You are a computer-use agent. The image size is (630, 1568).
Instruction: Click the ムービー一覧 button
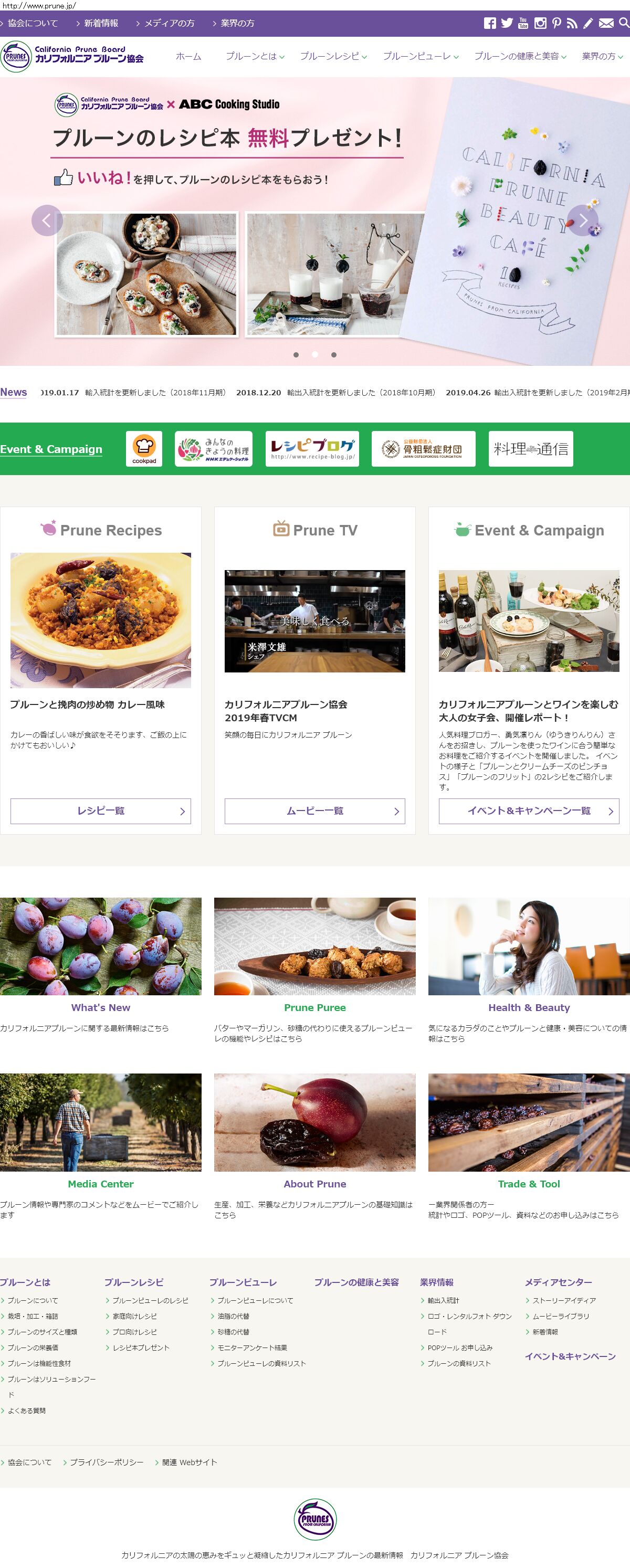[314, 811]
